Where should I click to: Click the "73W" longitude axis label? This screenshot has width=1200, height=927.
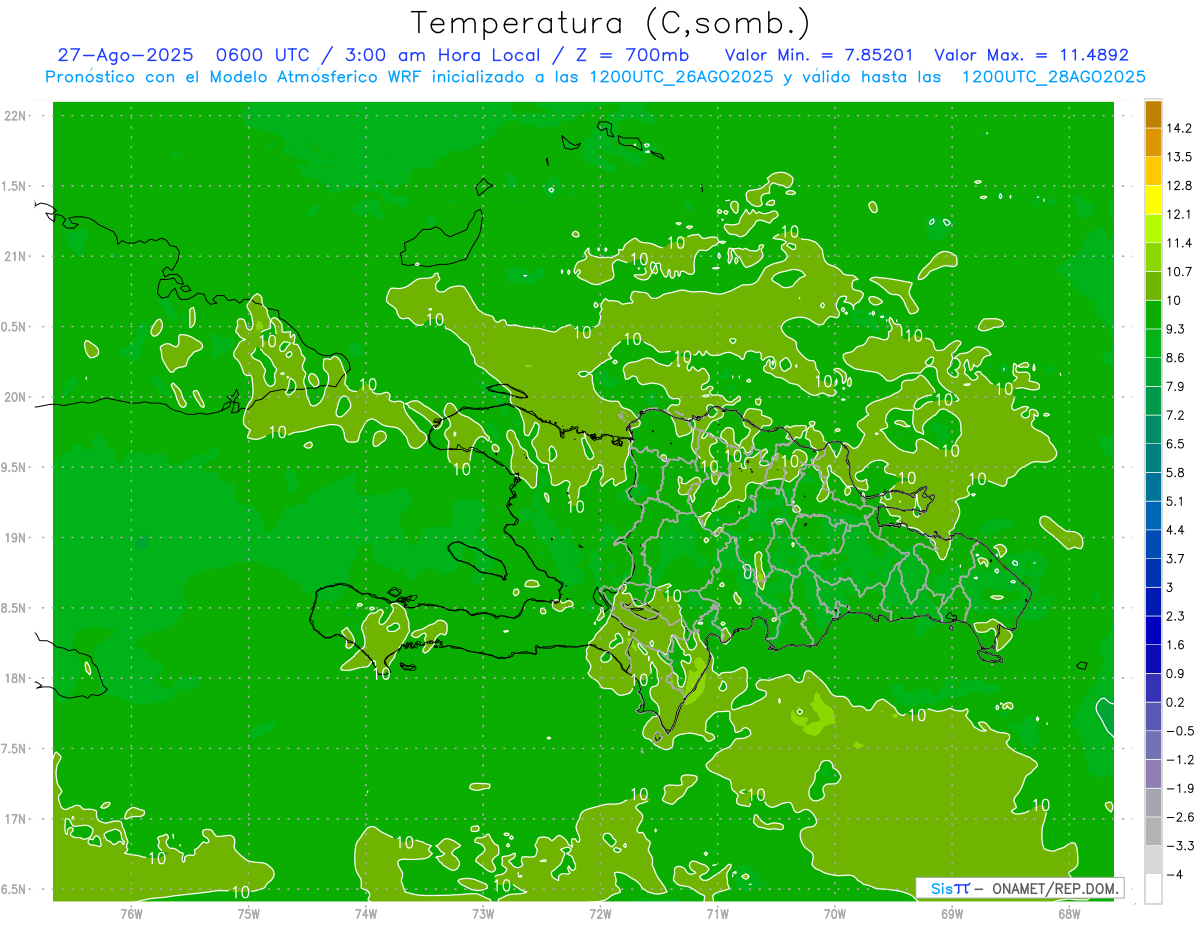coord(483,912)
